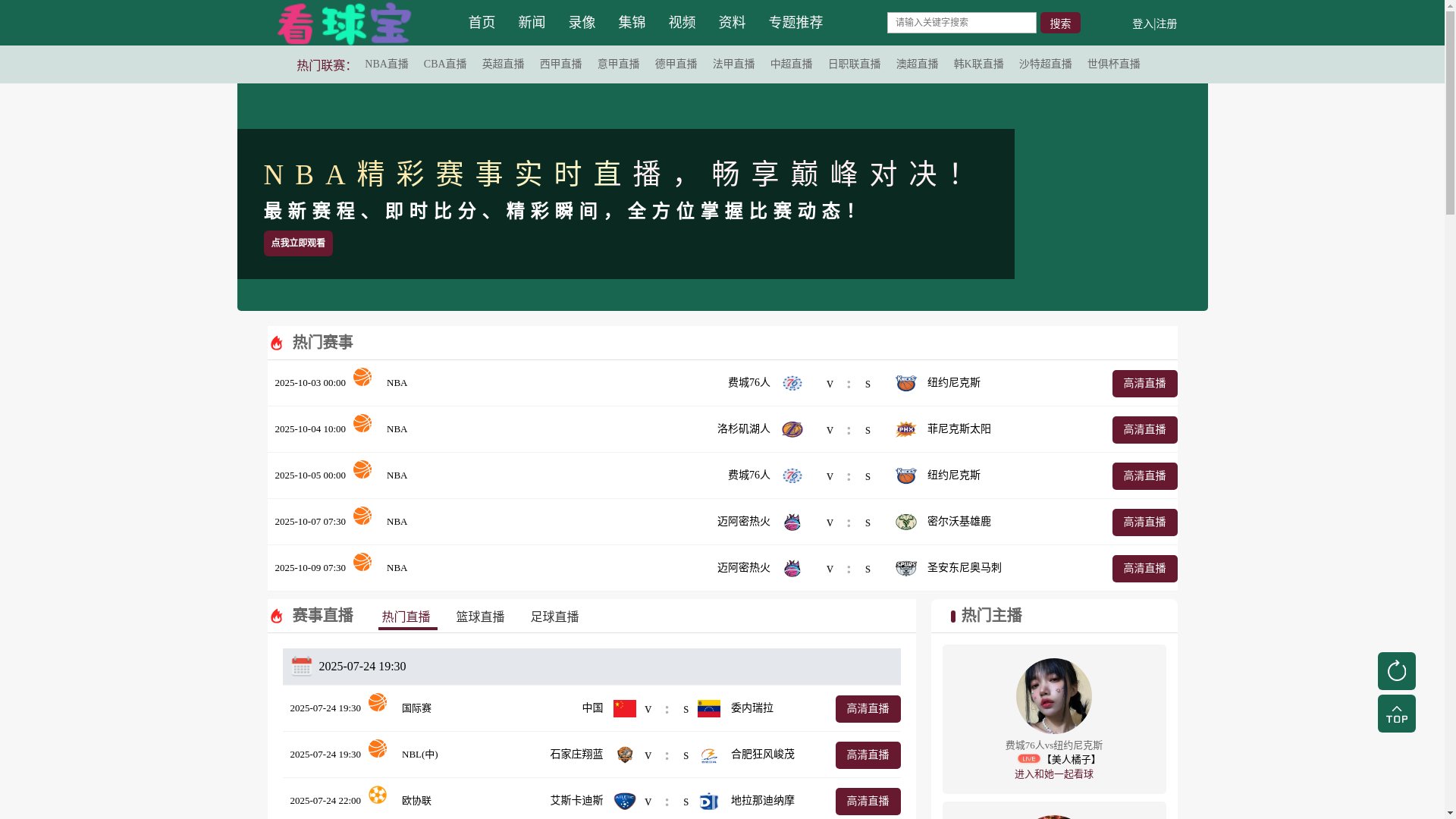Click the 合肥狂风峻茂 team logo

click(x=709, y=755)
